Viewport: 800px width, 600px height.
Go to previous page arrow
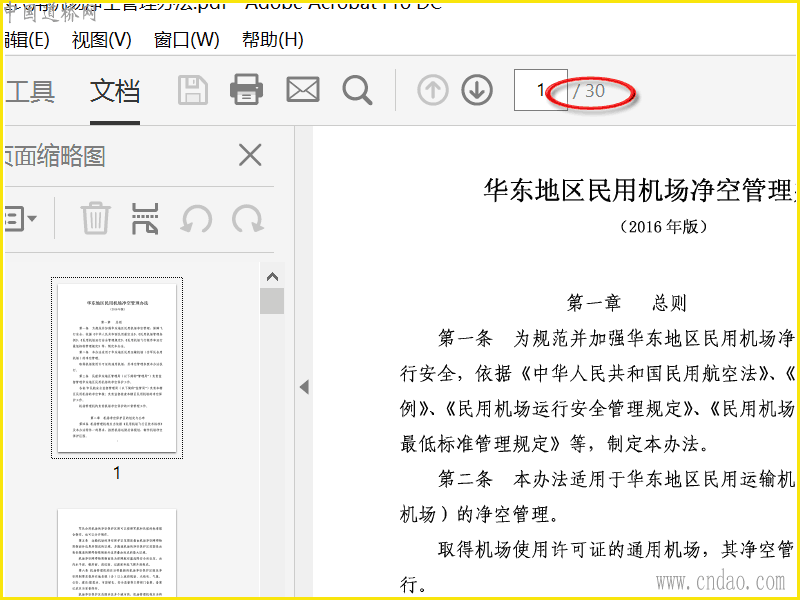[433, 90]
